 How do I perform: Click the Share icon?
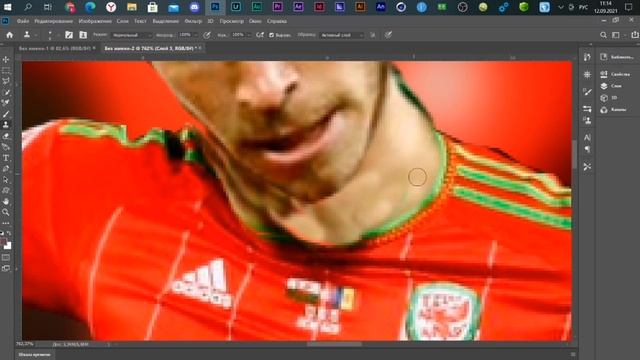pos(635,35)
